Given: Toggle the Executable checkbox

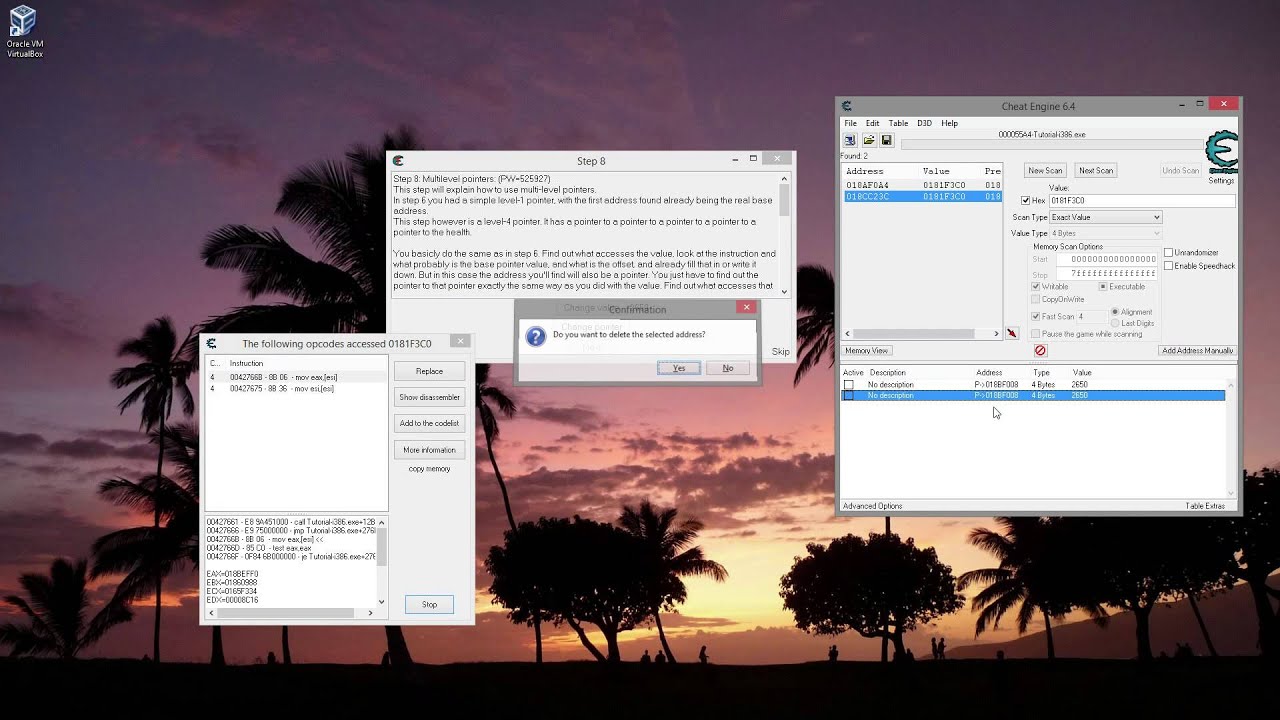Looking at the screenshot, I should pos(1103,287).
